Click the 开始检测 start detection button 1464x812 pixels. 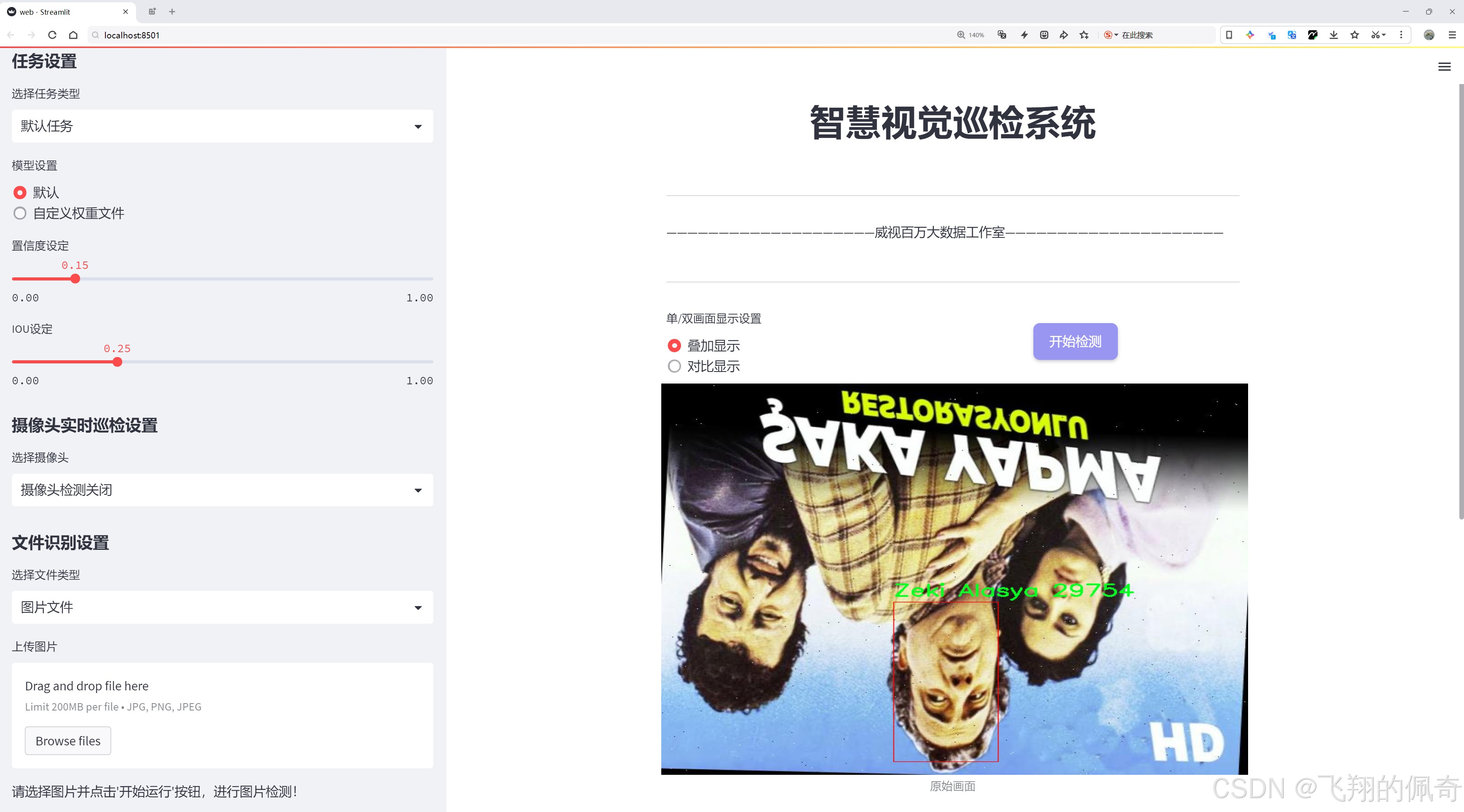pos(1075,341)
